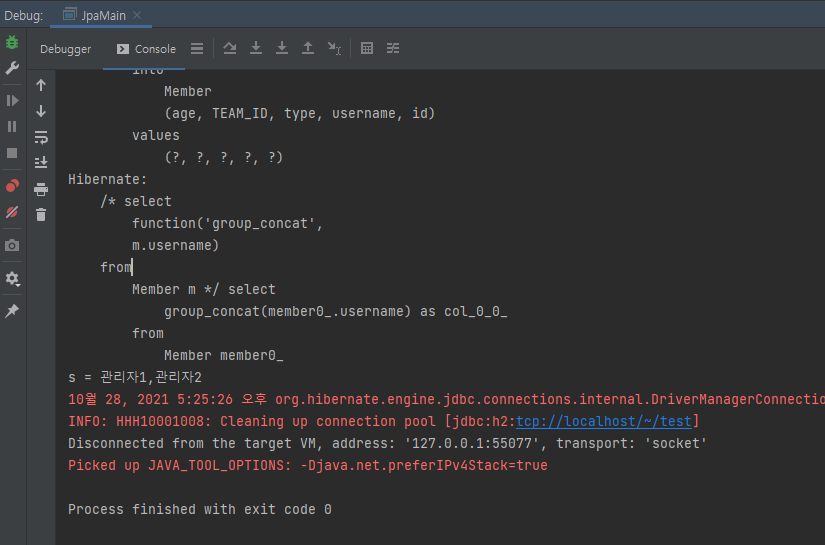Open the gear settings dropdown icon
The height and width of the screenshot is (545, 825).
(x=12, y=278)
